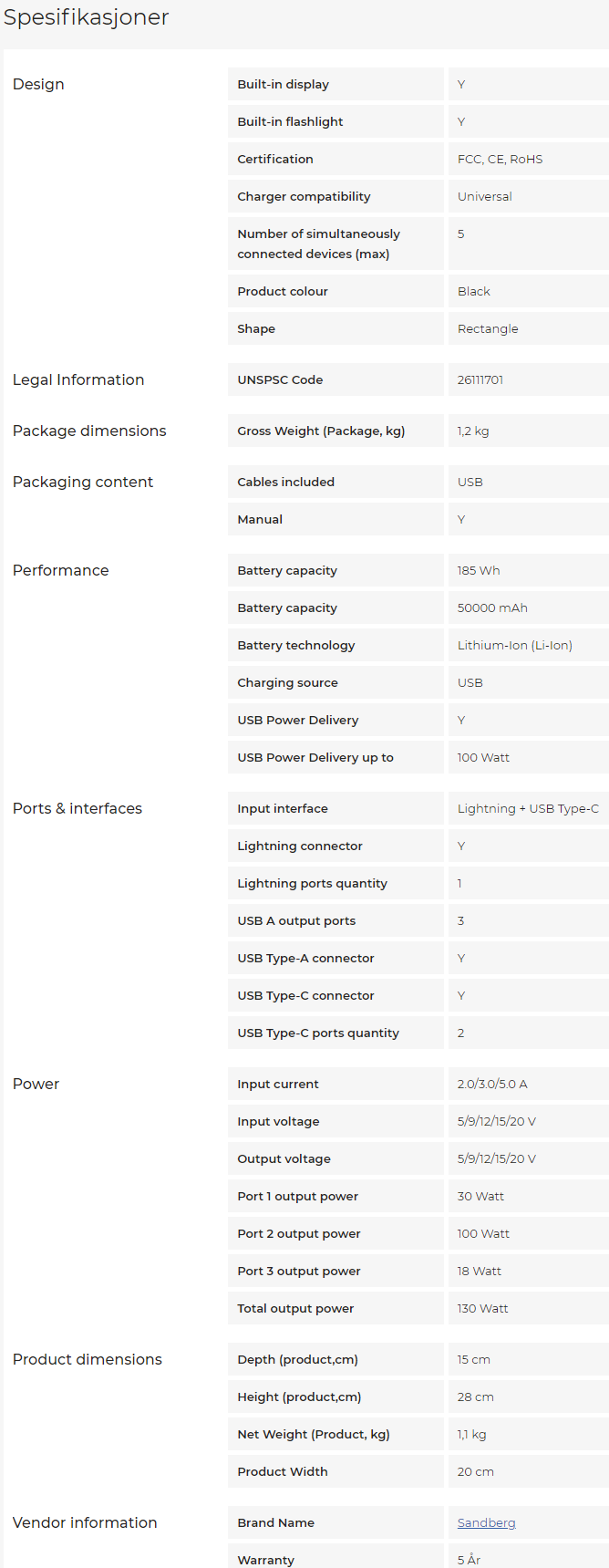609x1568 pixels.
Task: Select the Lithium-Ion (Li-Ion) value cell
Action: 515,645
